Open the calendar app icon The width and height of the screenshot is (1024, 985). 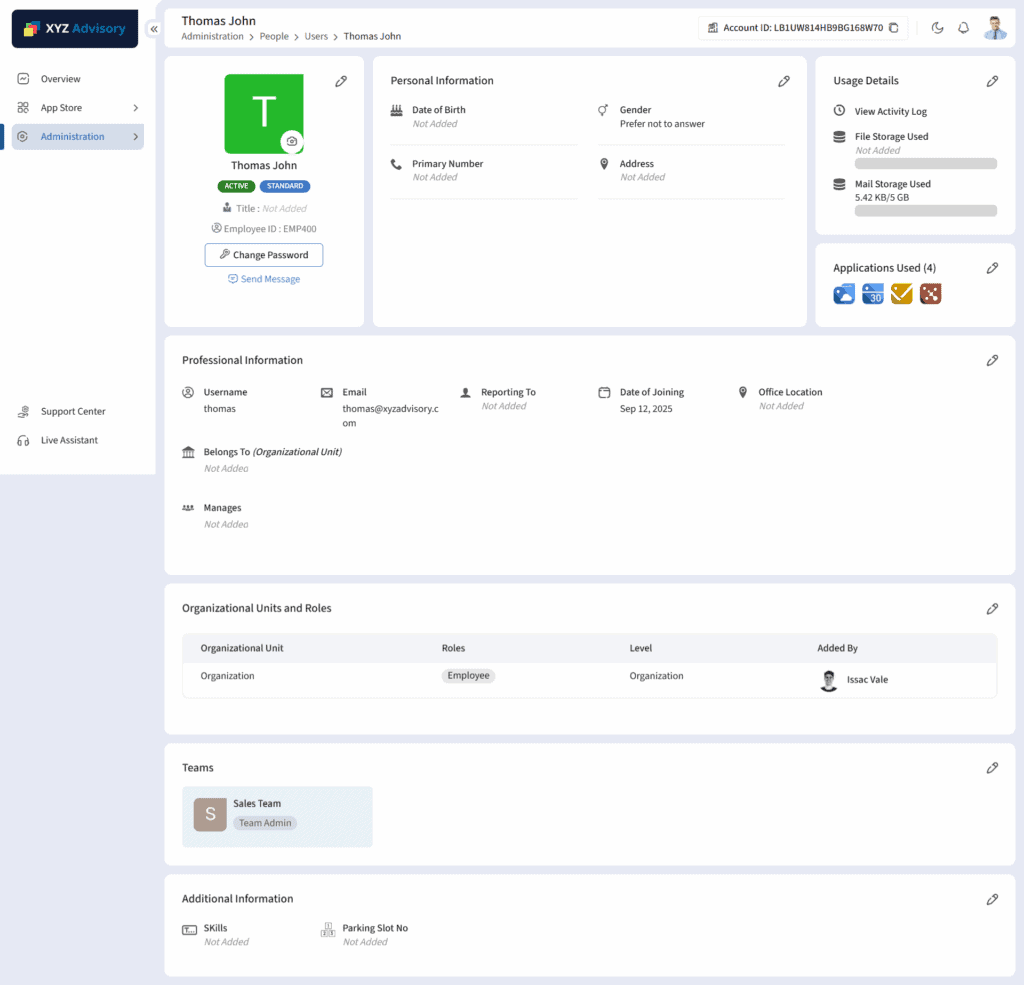pos(873,294)
